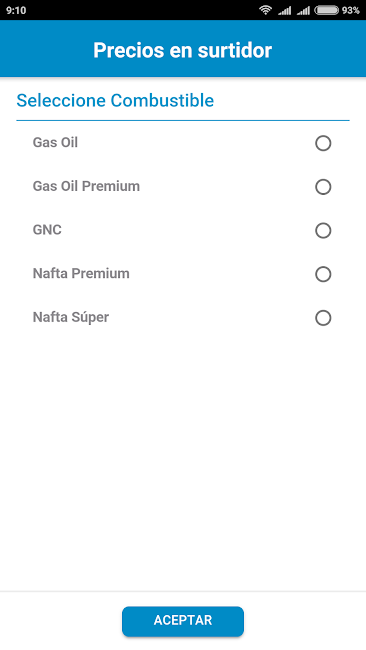Tap the 9:10 clock in status bar
The width and height of the screenshot is (366, 650).
click(16, 10)
